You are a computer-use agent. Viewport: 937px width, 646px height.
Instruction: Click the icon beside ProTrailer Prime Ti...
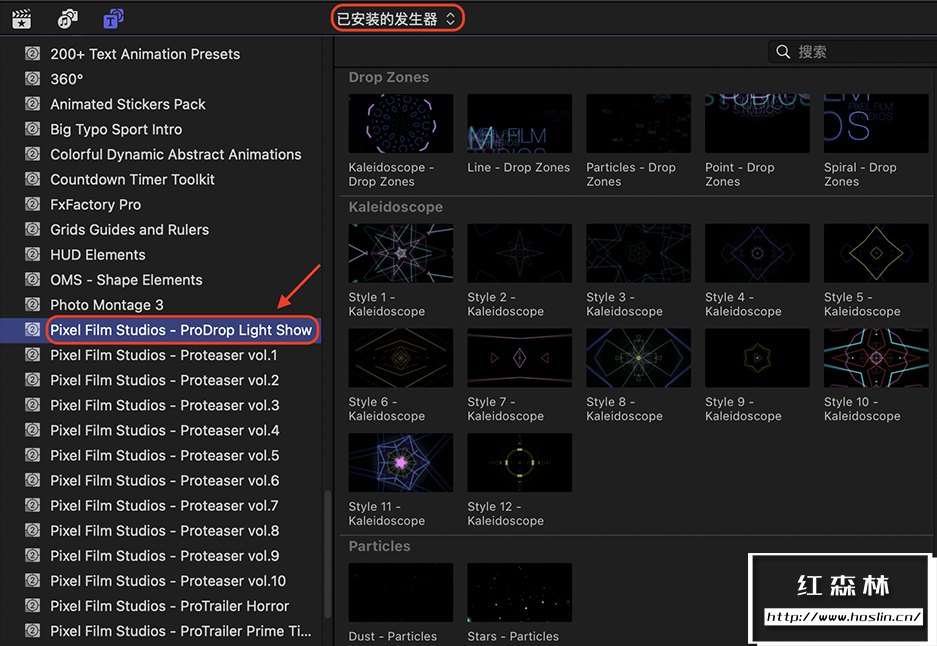tap(32, 631)
